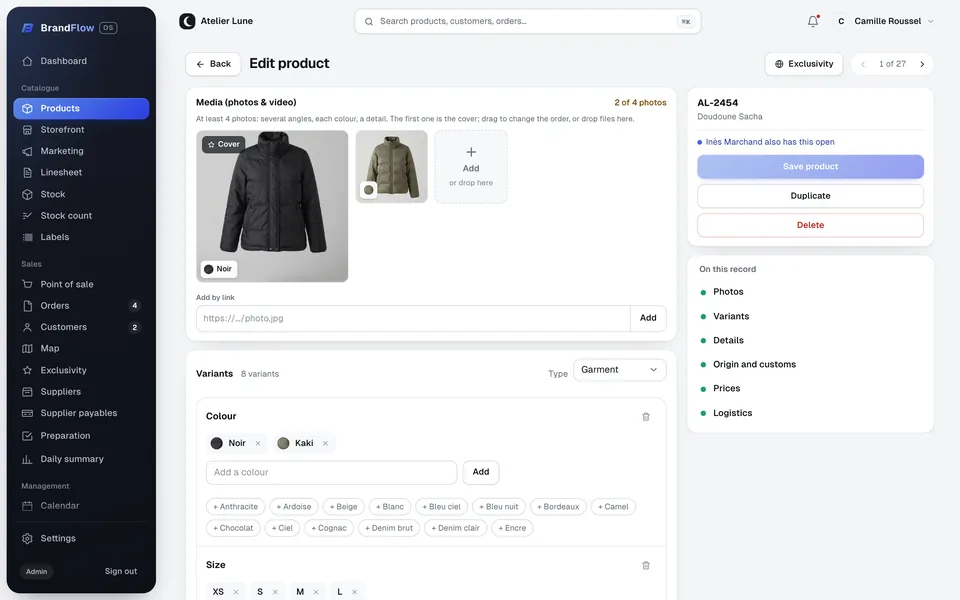Click the Preparation checklist icon
The width and height of the screenshot is (960, 600).
click(27, 436)
